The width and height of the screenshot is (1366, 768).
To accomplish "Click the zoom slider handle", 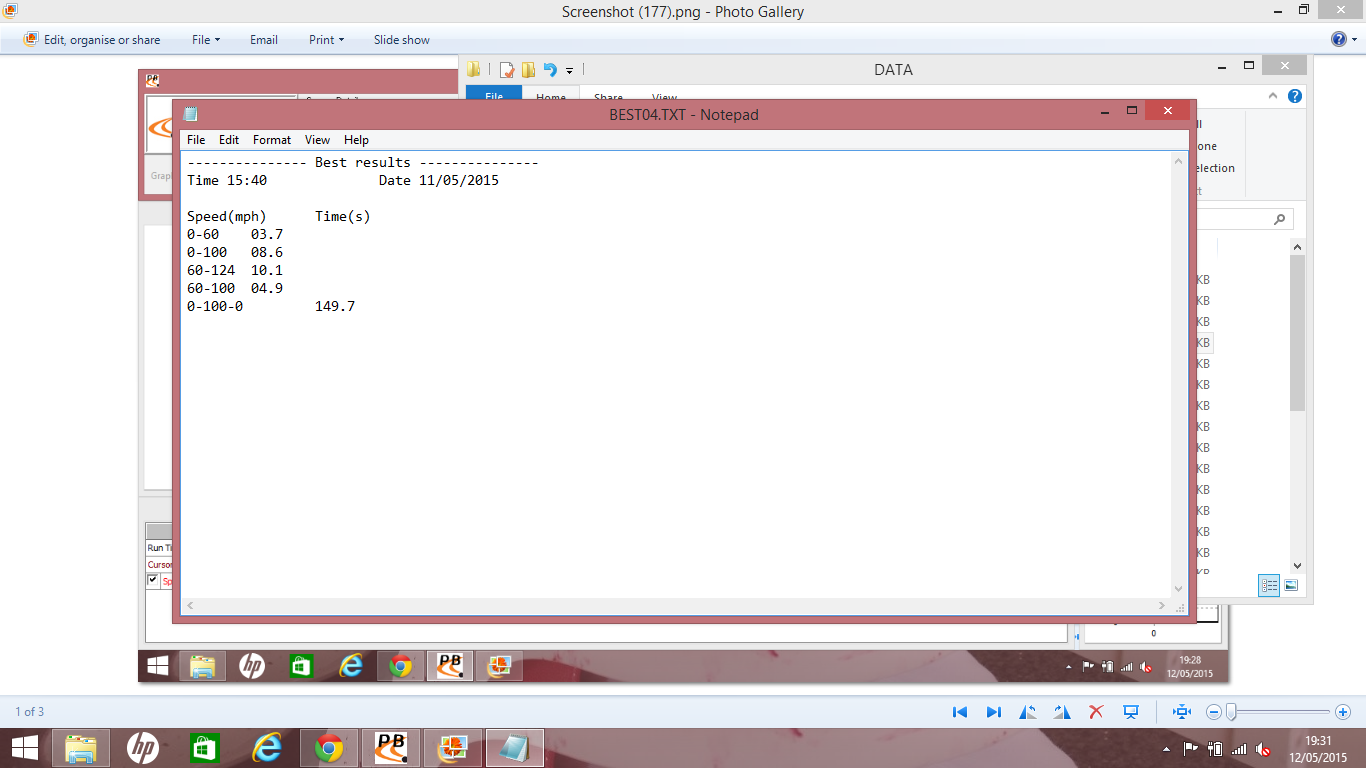I will tap(1231, 712).
